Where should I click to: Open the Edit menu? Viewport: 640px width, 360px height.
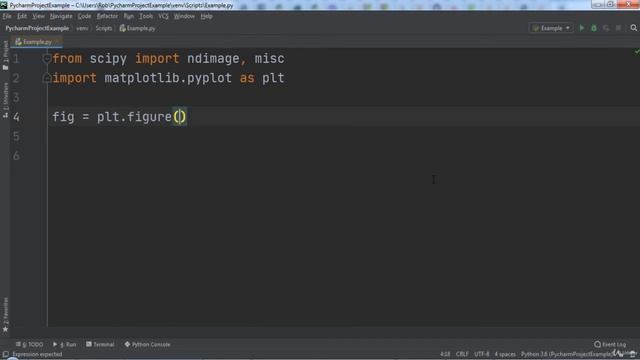click(22, 16)
